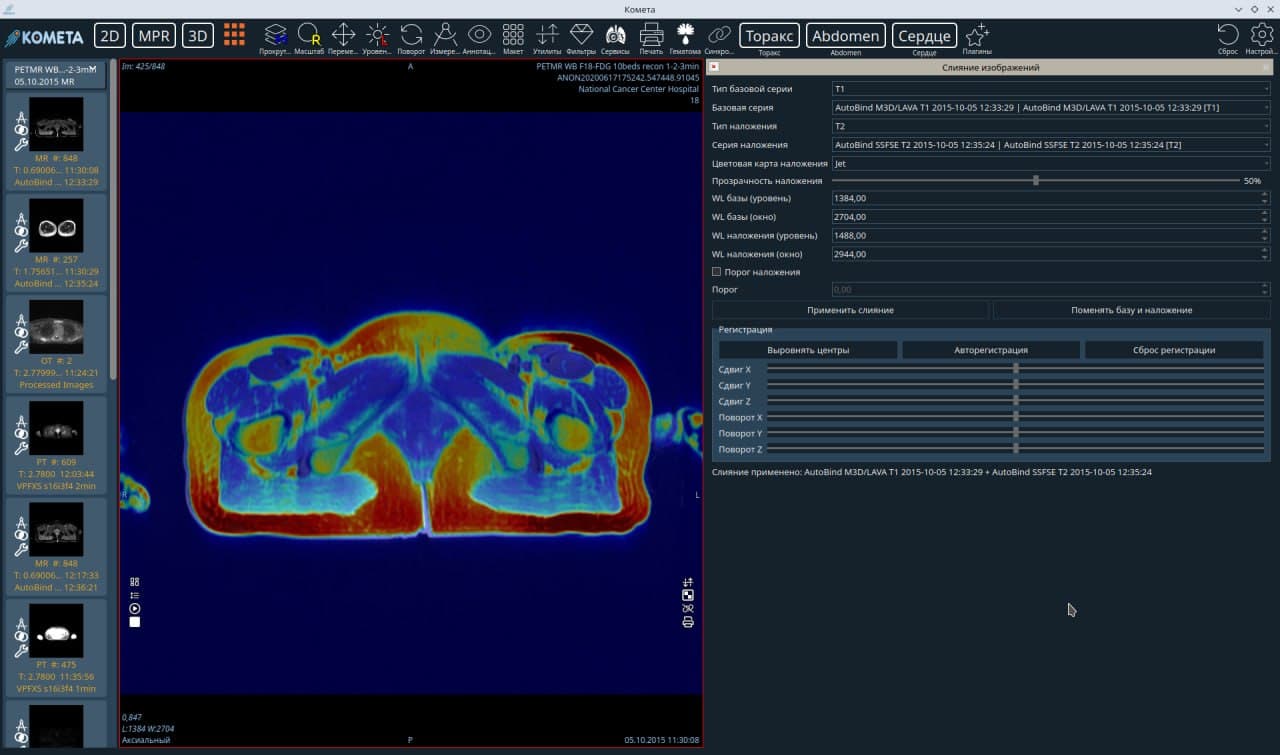Open the Тип базовой серии dropdown

[1051, 89]
